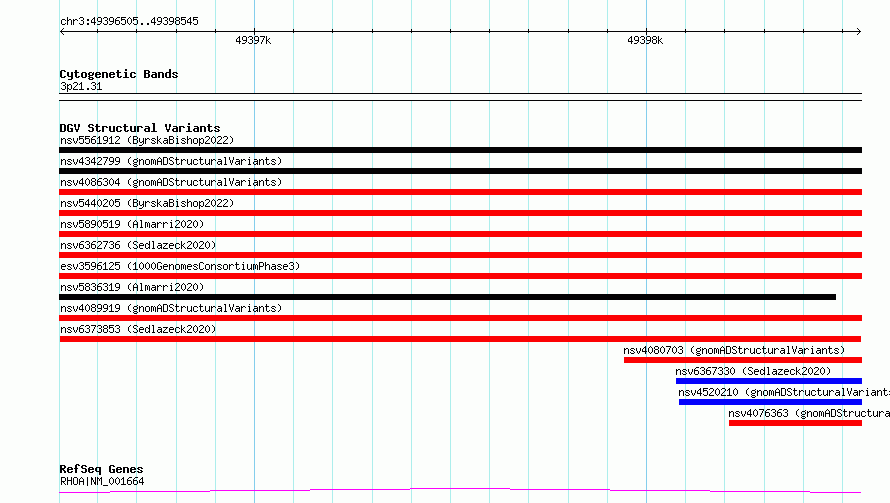890x503 pixels.
Task: Click the 3p21.31 band label
Action: click(x=81, y=86)
